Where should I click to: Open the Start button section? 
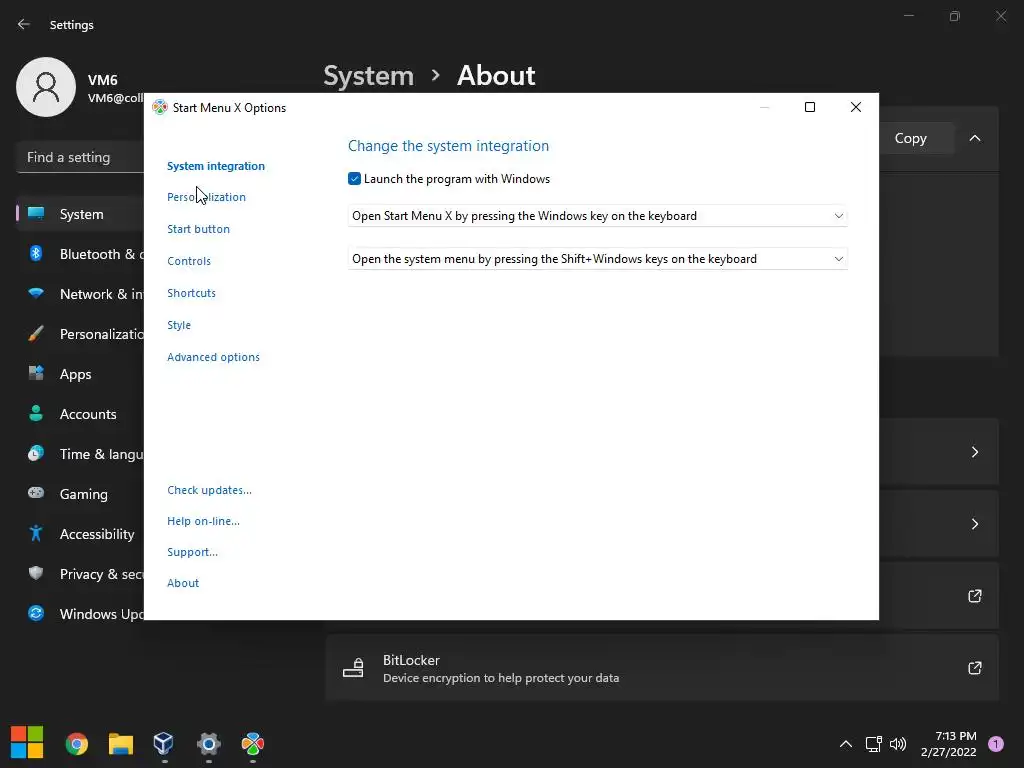[199, 229]
